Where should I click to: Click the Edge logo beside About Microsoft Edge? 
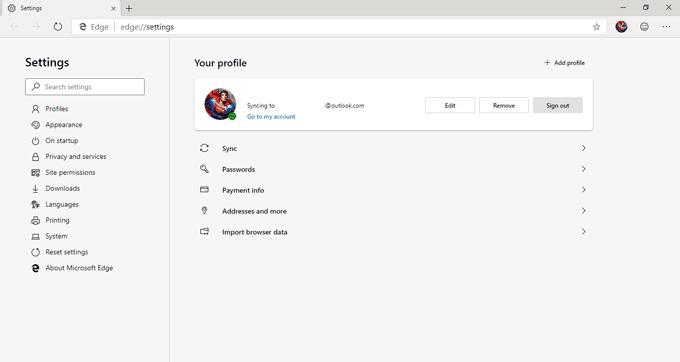(x=36, y=268)
